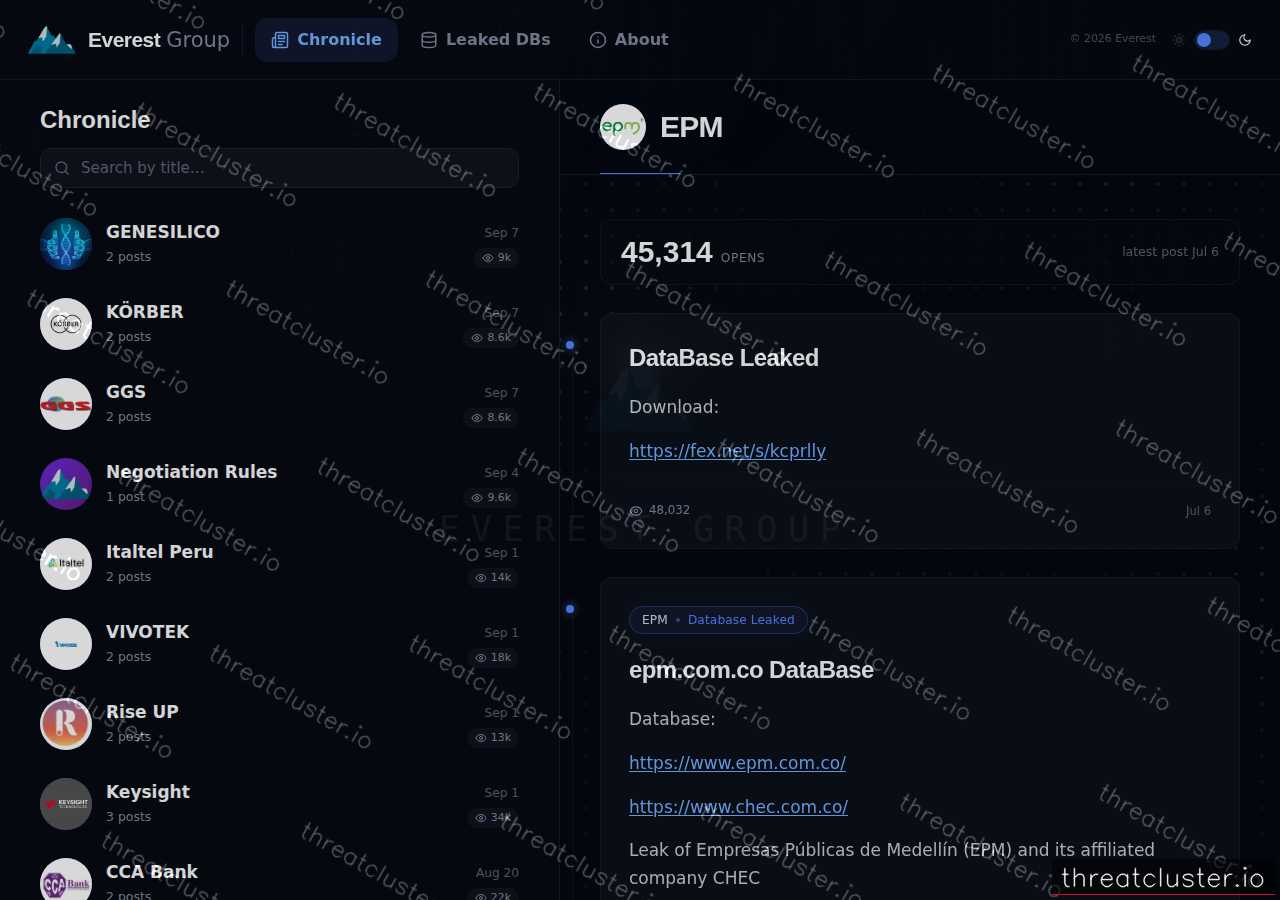The height and width of the screenshot is (900, 1280).
Task: Open the www.chec.com.co link
Action: (x=738, y=807)
